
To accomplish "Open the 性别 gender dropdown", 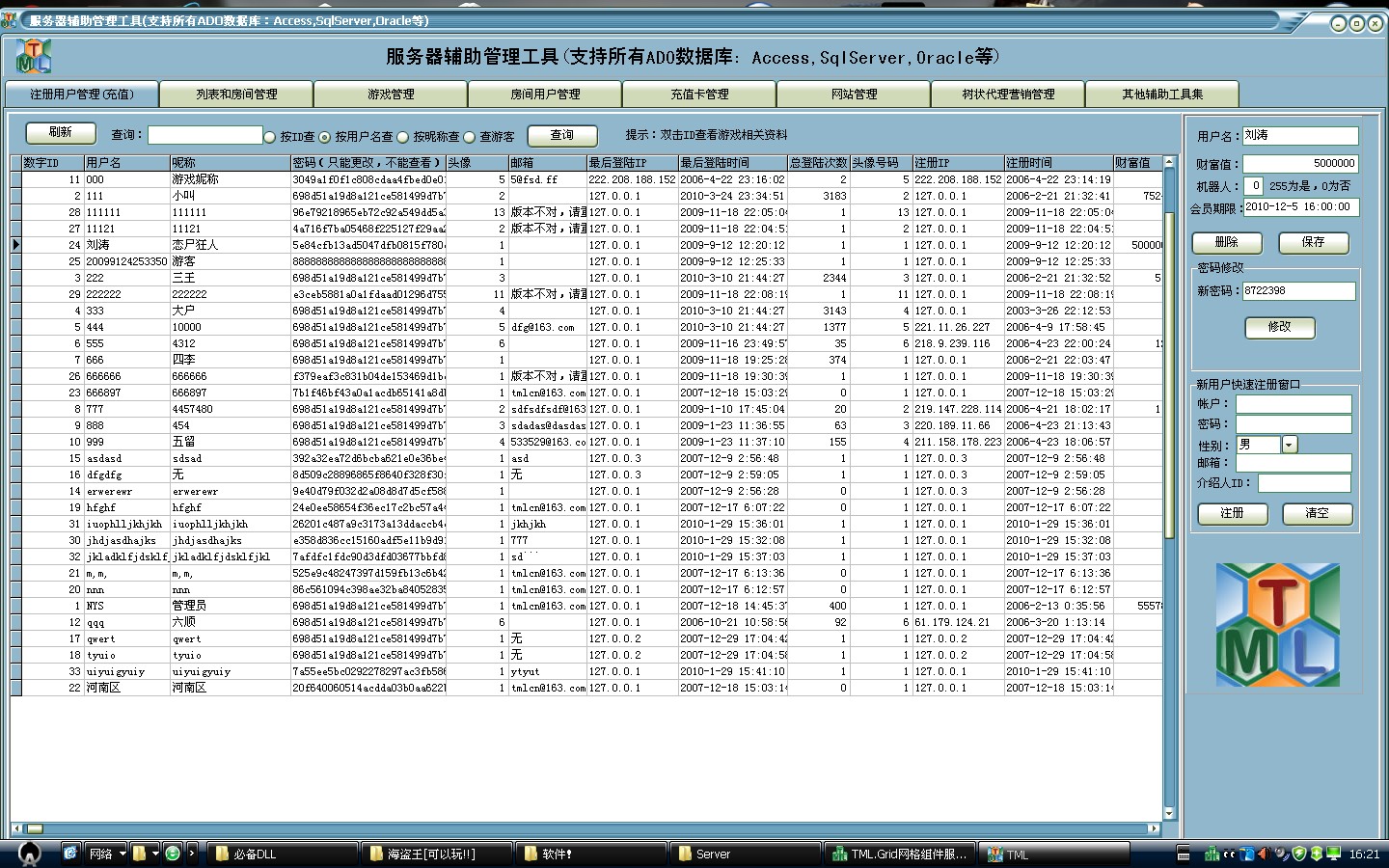I will pos(1290,445).
